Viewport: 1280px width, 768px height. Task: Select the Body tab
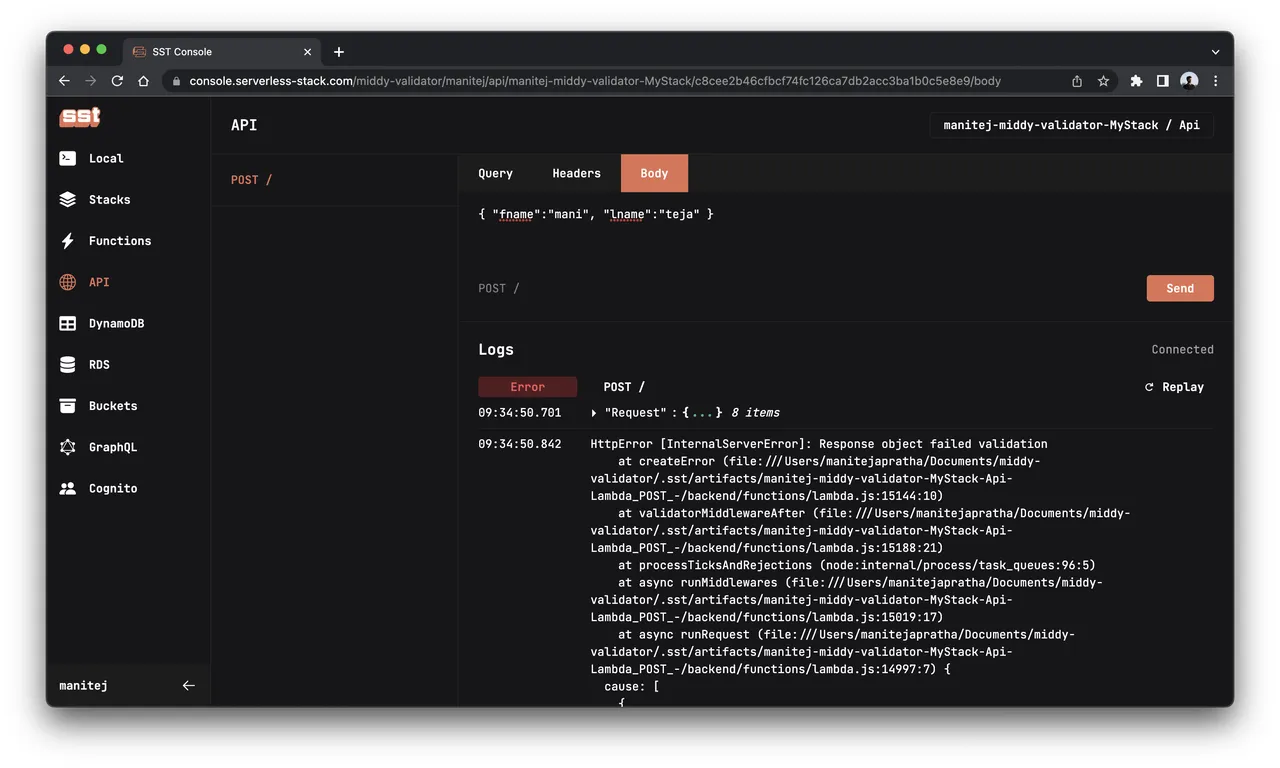(x=654, y=173)
